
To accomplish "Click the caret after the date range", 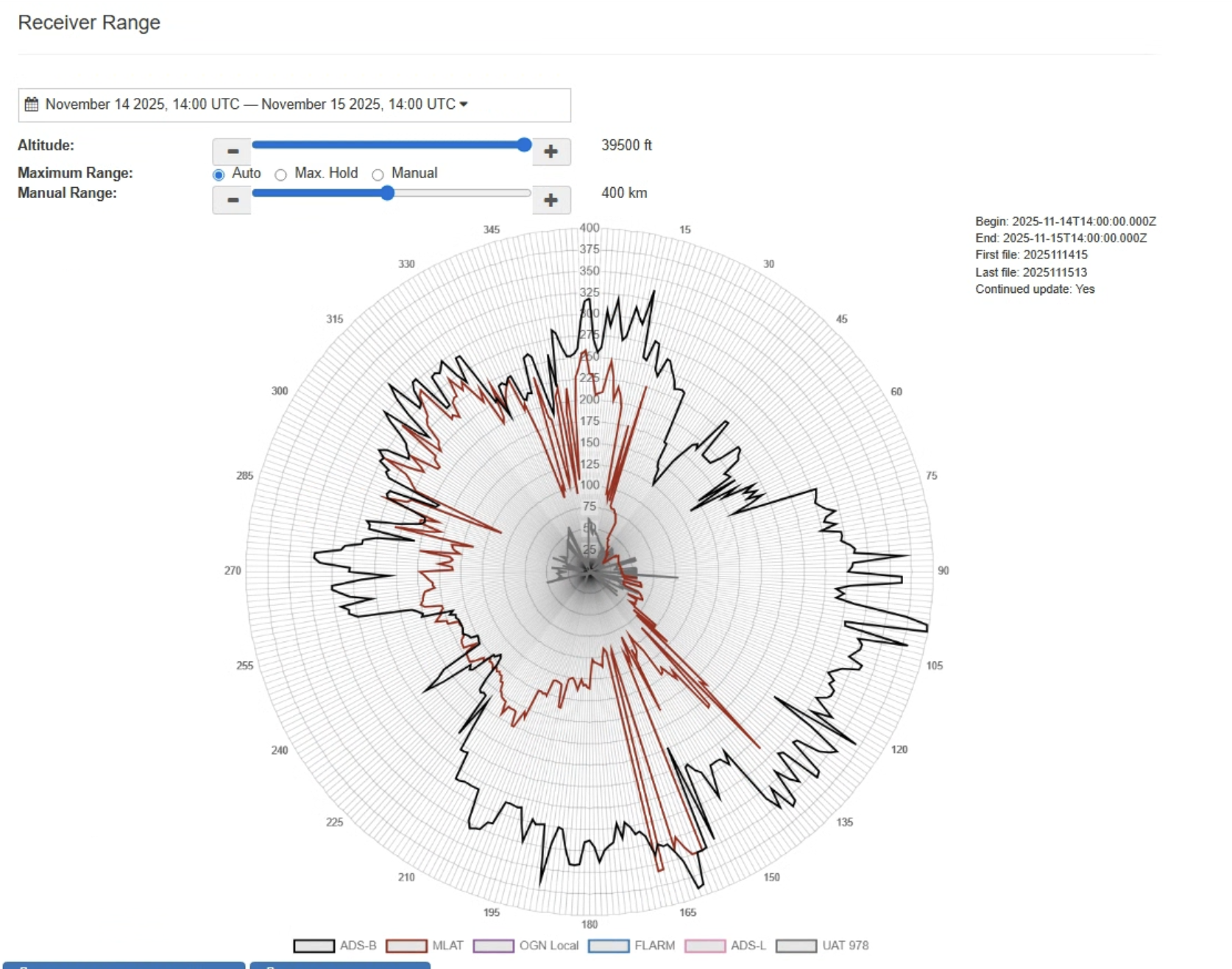I will pyautogui.click(x=464, y=105).
